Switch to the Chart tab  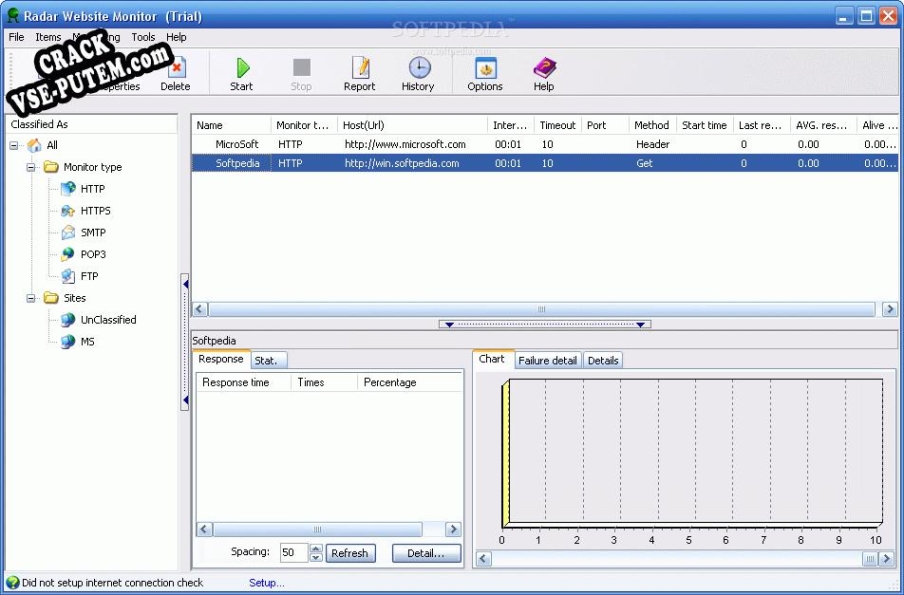(x=492, y=359)
